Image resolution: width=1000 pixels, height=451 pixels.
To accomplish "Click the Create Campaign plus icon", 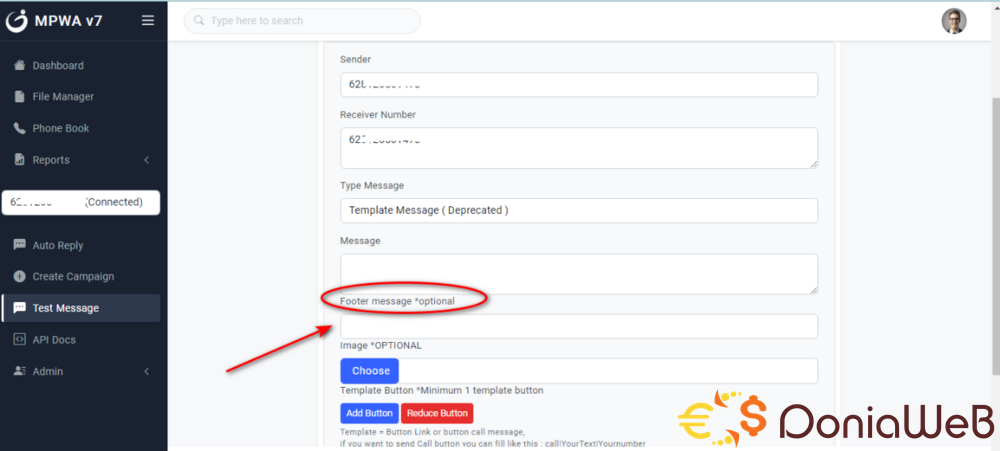I will (x=20, y=276).
